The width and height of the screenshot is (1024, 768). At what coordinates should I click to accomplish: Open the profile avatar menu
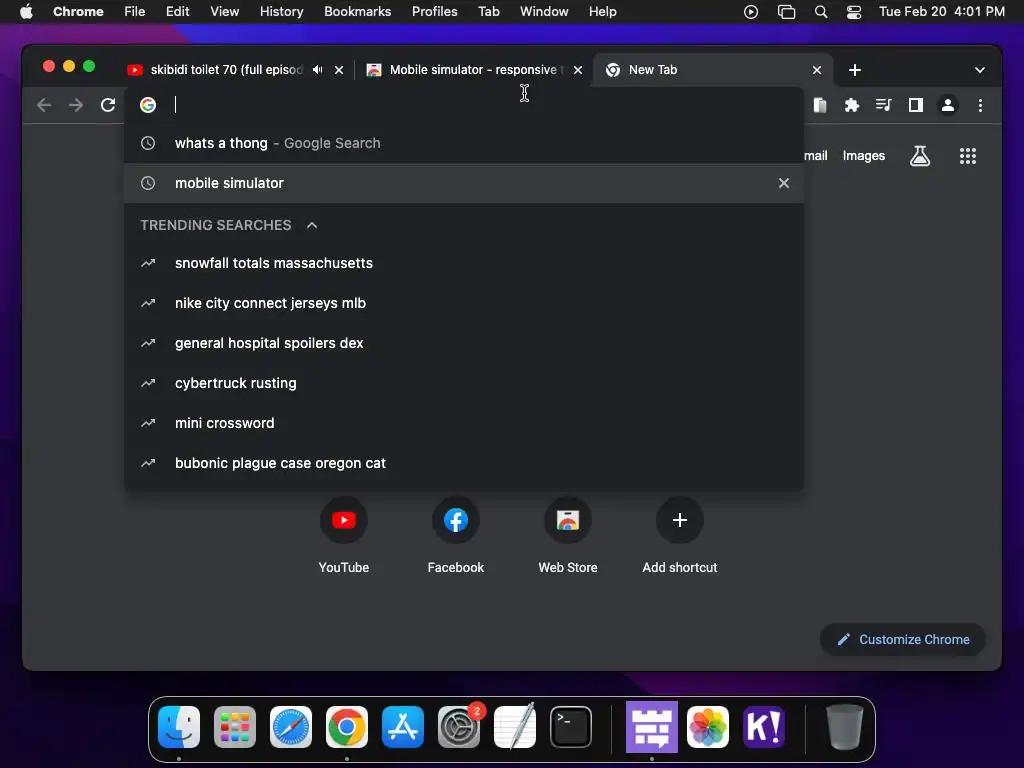click(948, 105)
